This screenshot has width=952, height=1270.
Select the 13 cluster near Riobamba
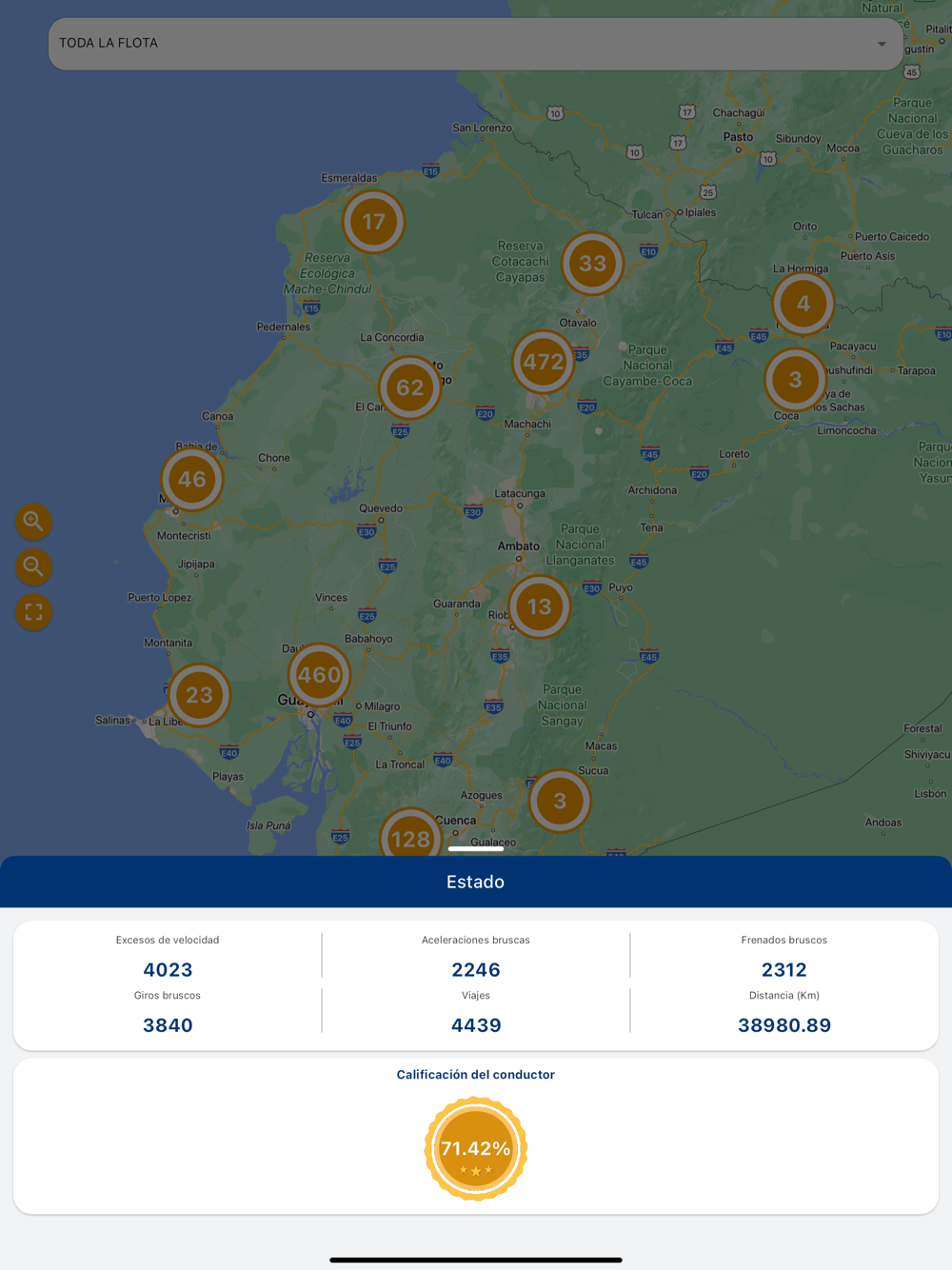click(x=539, y=606)
